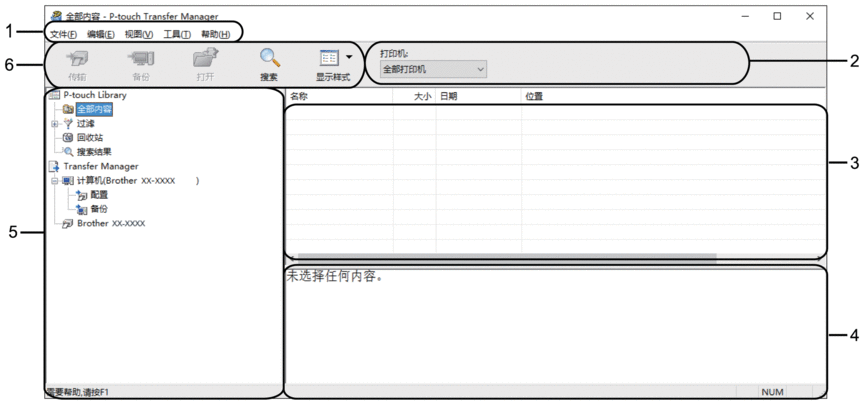Image resolution: width=864 pixels, height=403 pixels.
Task: Click the 打开 open folder icon
Action: [x=206, y=58]
